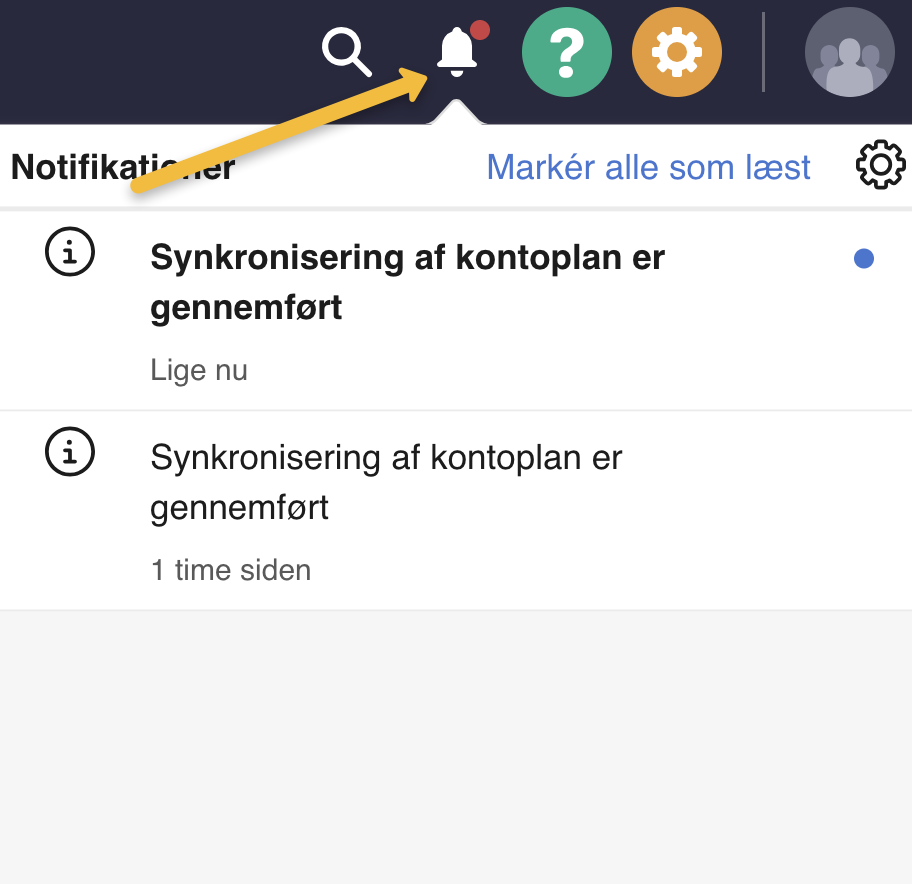Screen dimensions: 912x884
Task: Click the 'Lige nu' timestamp
Action: coord(199,370)
